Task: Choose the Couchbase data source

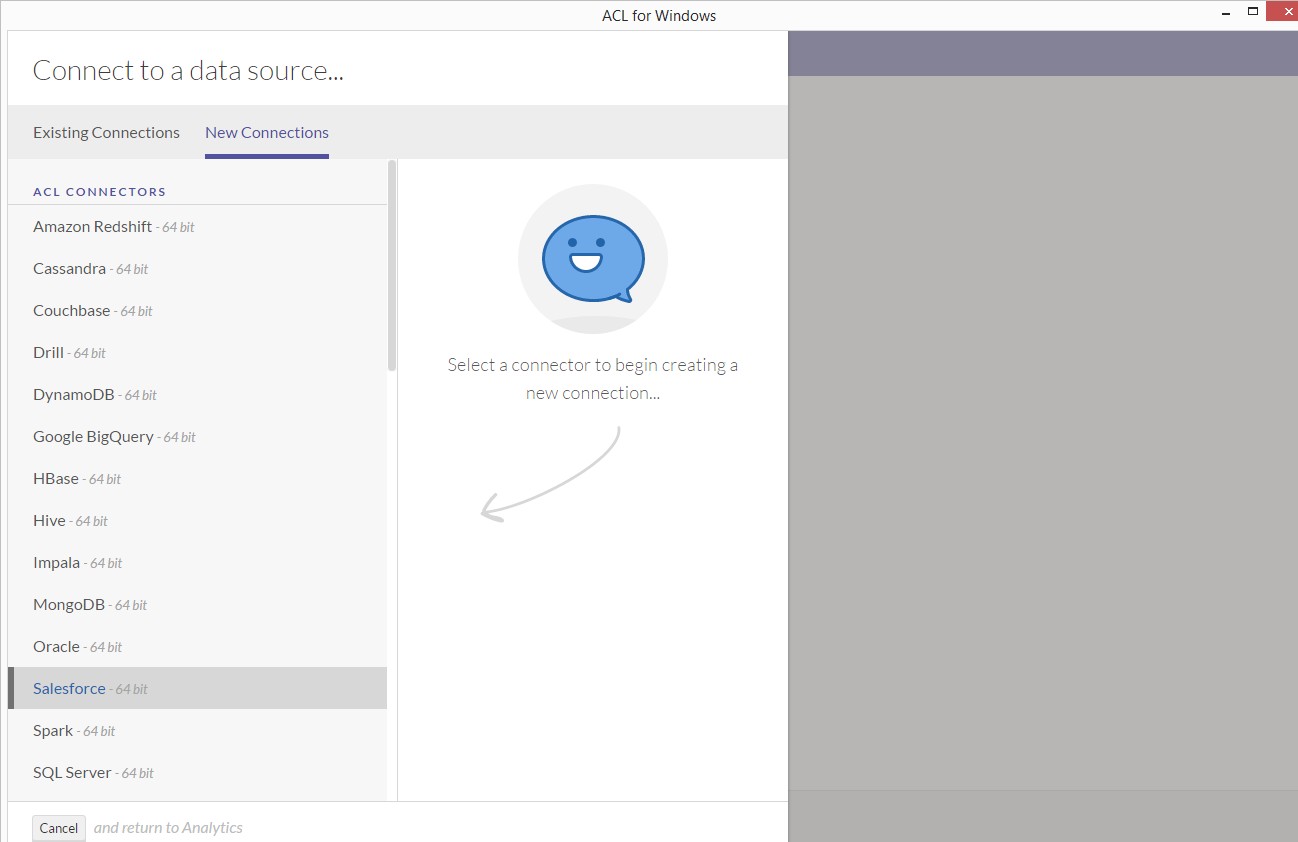Action: click(72, 310)
